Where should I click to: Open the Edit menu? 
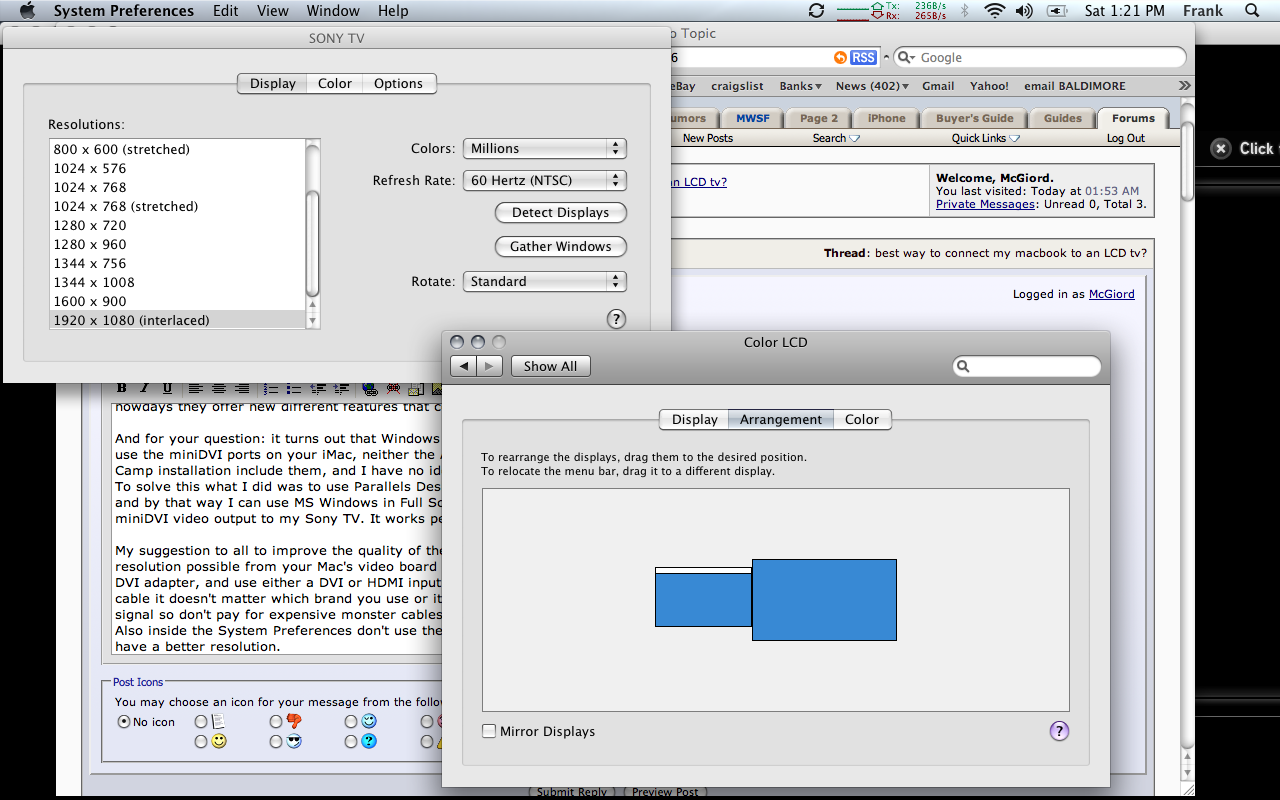pos(225,11)
